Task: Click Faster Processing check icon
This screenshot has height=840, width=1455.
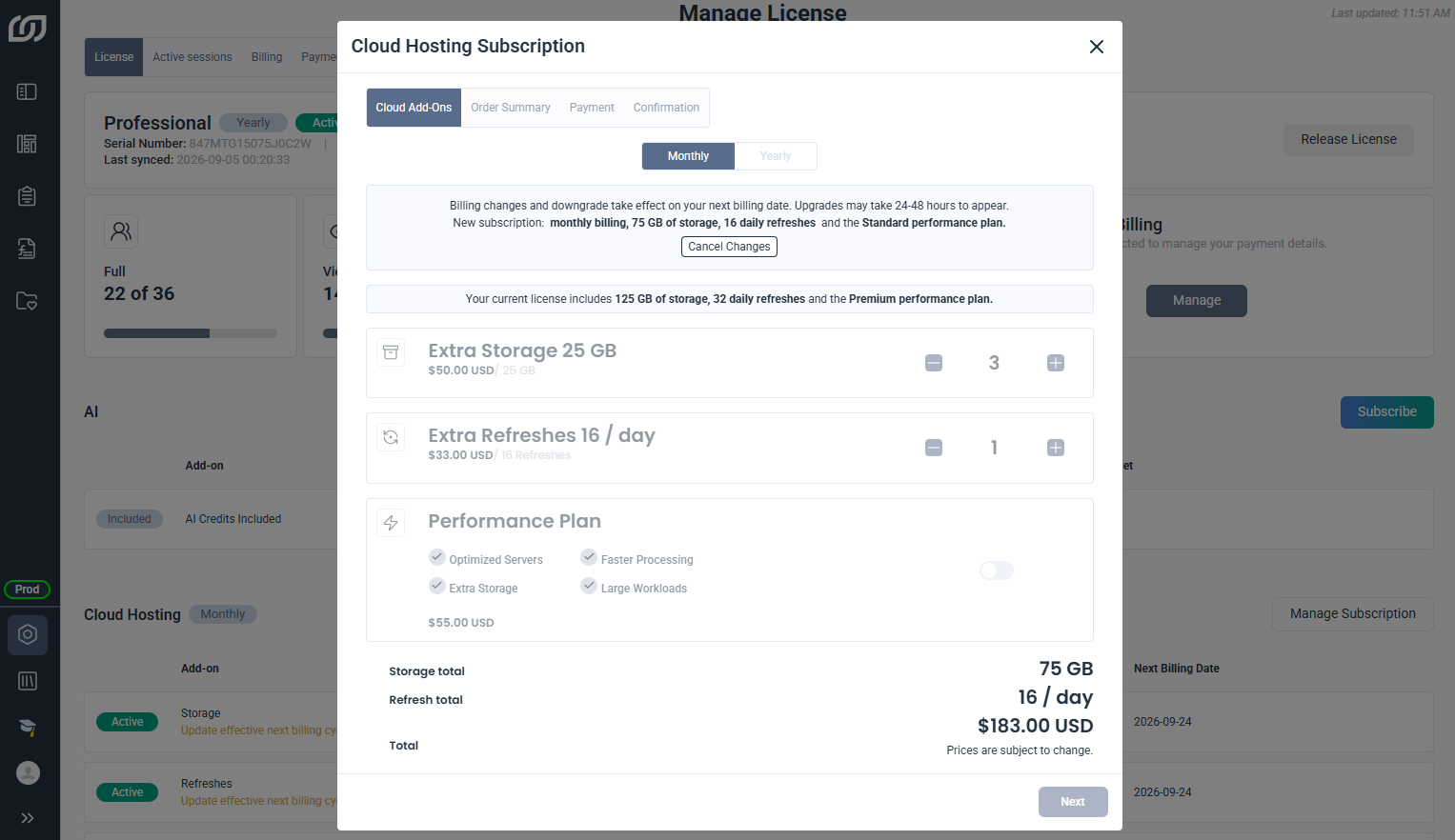Action: pyautogui.click(x=589, y=557)
